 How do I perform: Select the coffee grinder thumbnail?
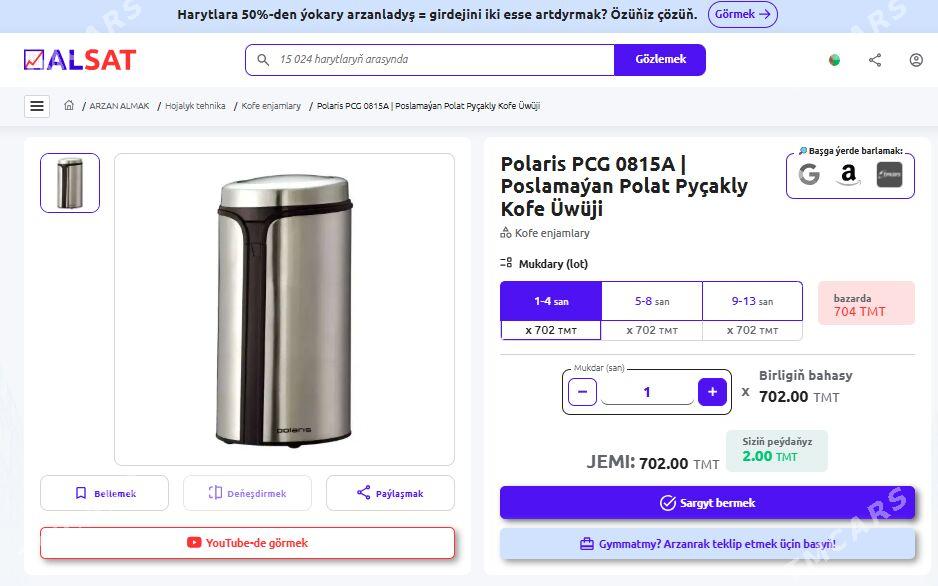click(69, 182)
